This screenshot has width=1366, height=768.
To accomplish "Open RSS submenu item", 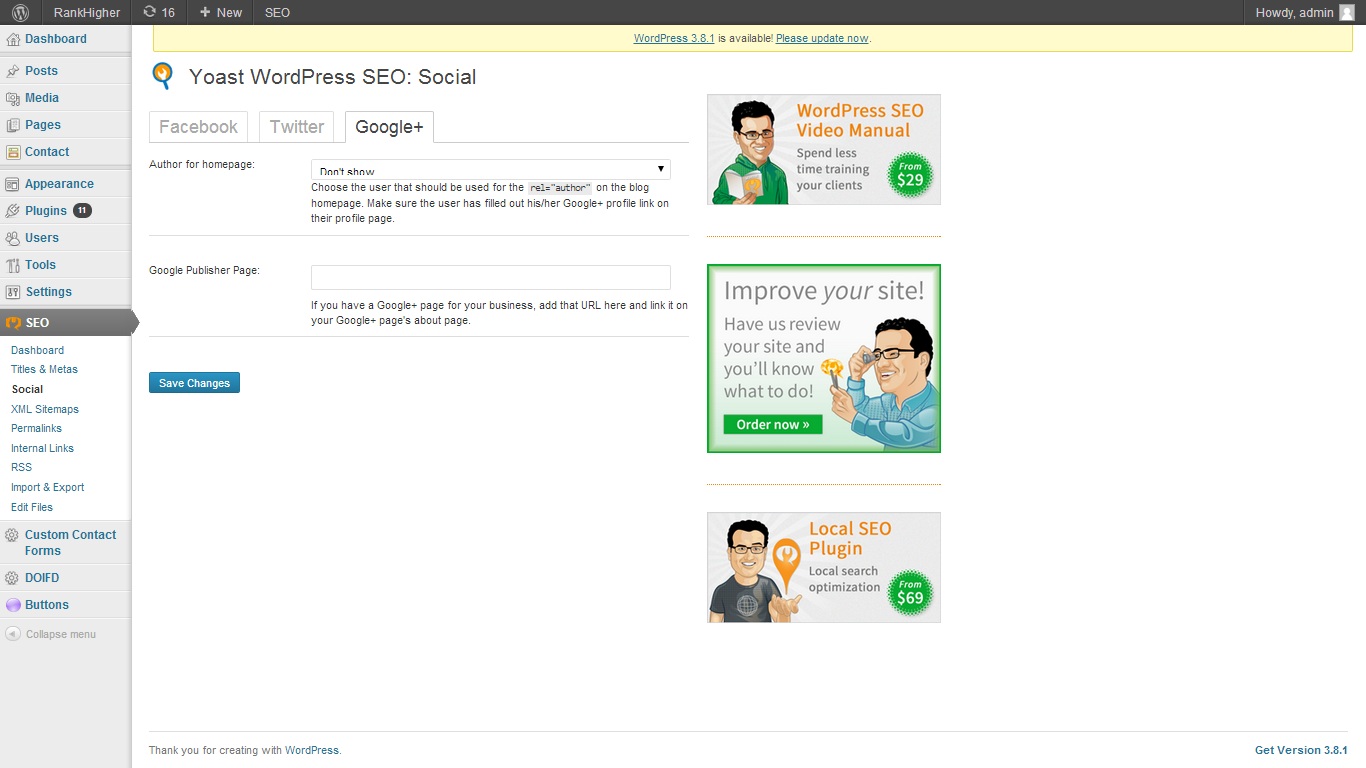I will (x=21, y=467).
